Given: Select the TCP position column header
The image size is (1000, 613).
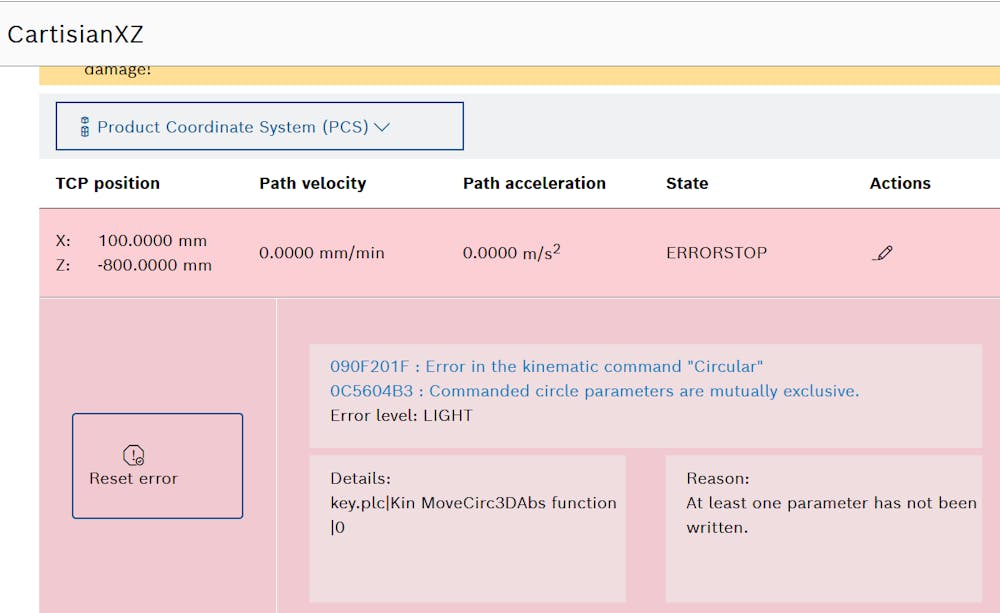Looking at the screenshot, I should point(107,183).
